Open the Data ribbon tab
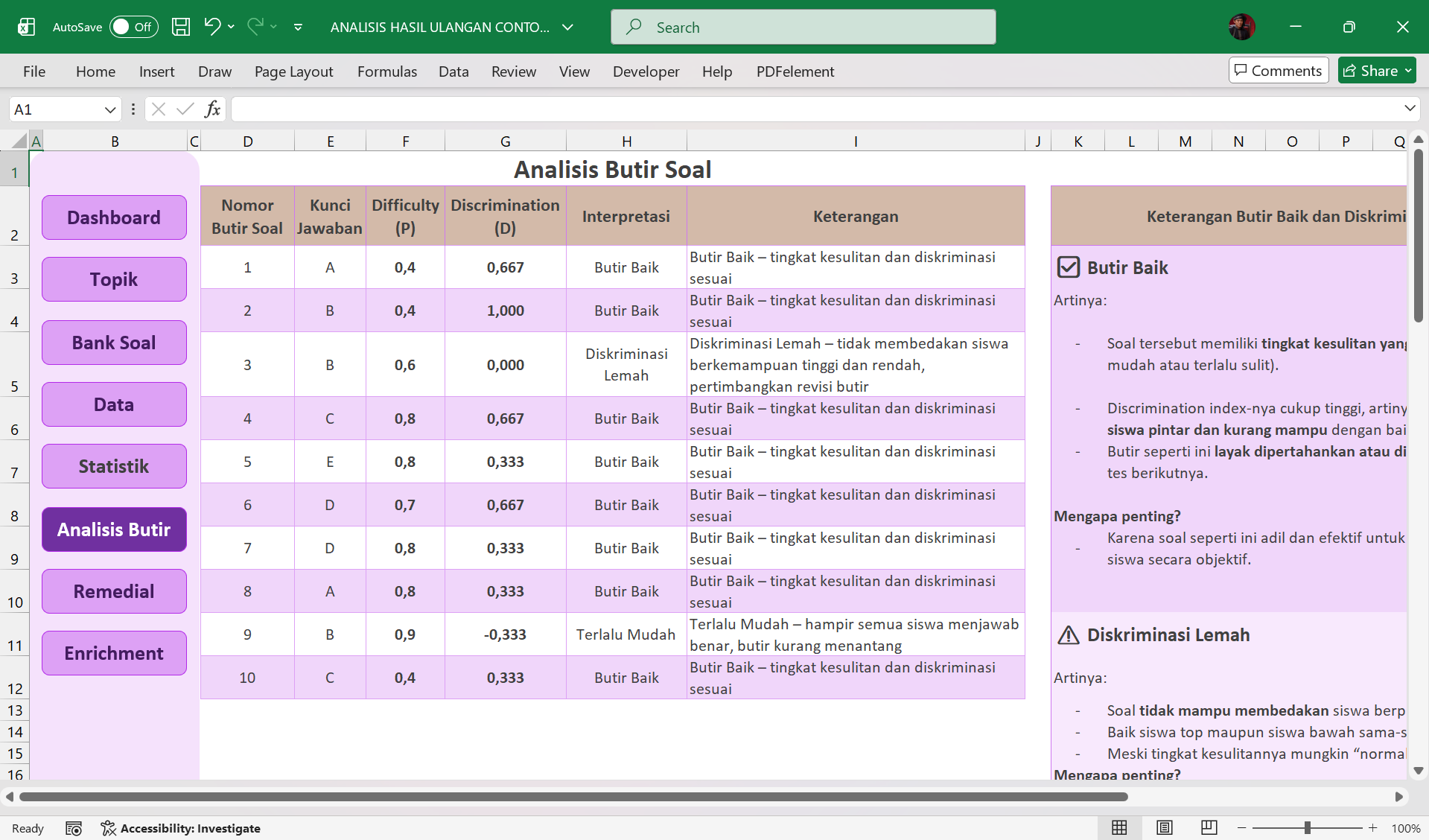The image size is (1429, 840). 453,71
